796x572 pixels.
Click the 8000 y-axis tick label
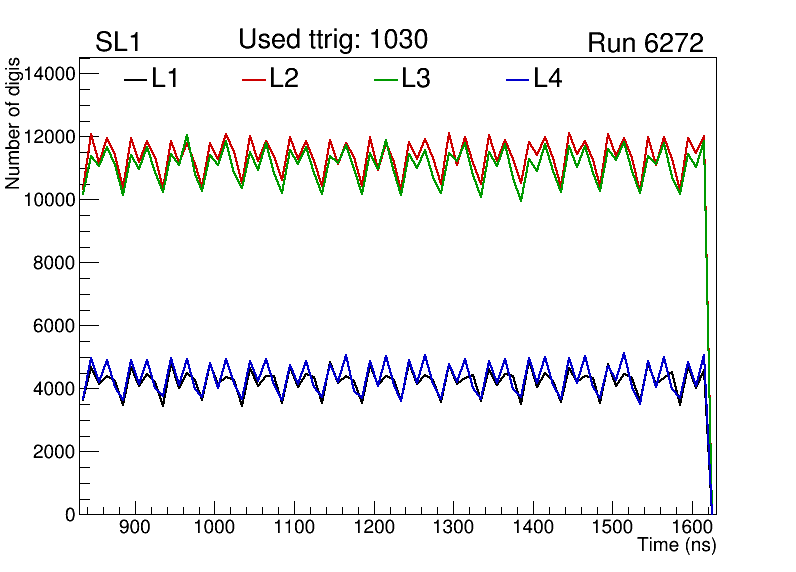54,263
